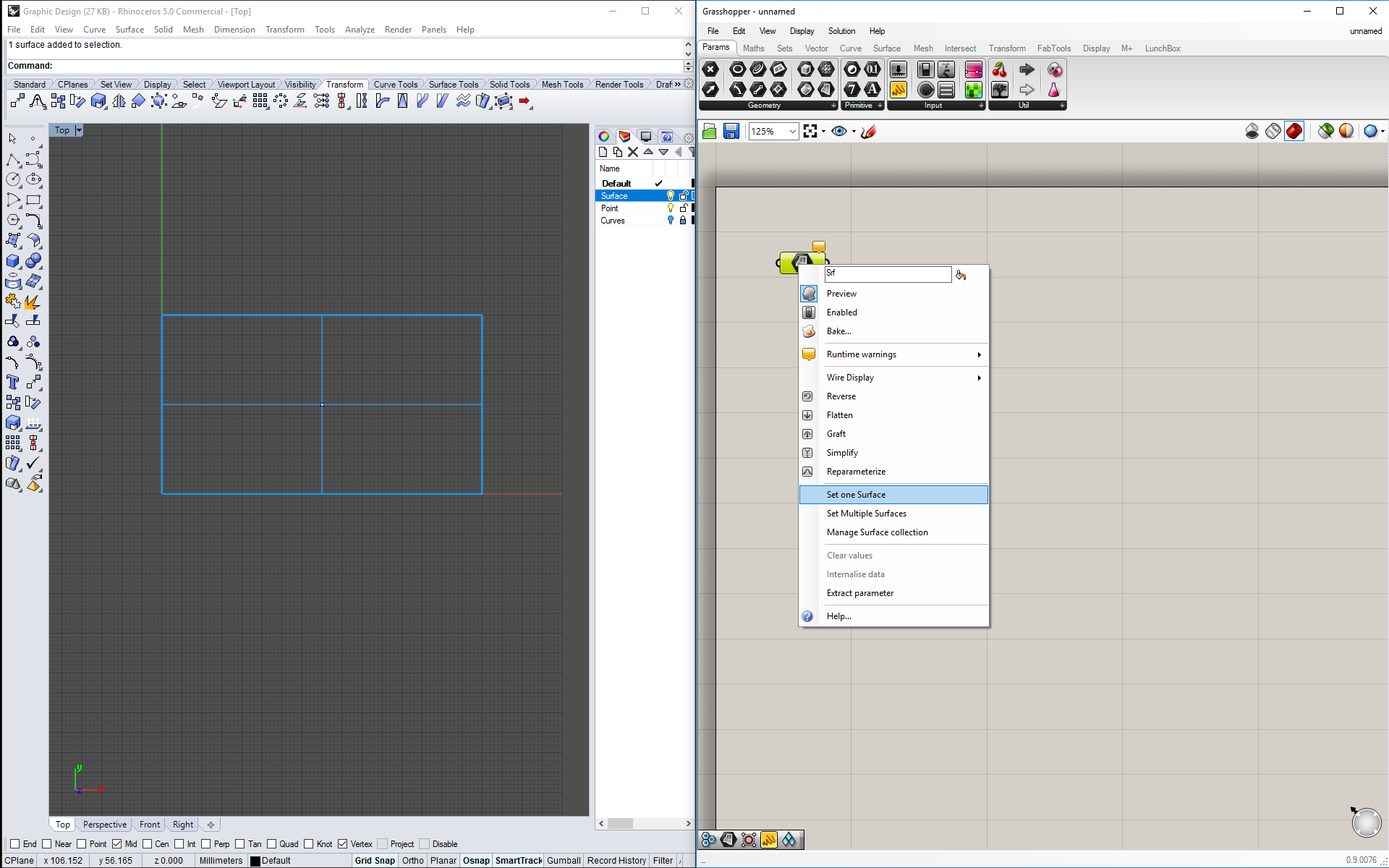
Task: Choose Set Multiple Surfaces entry
Action: 893,514
